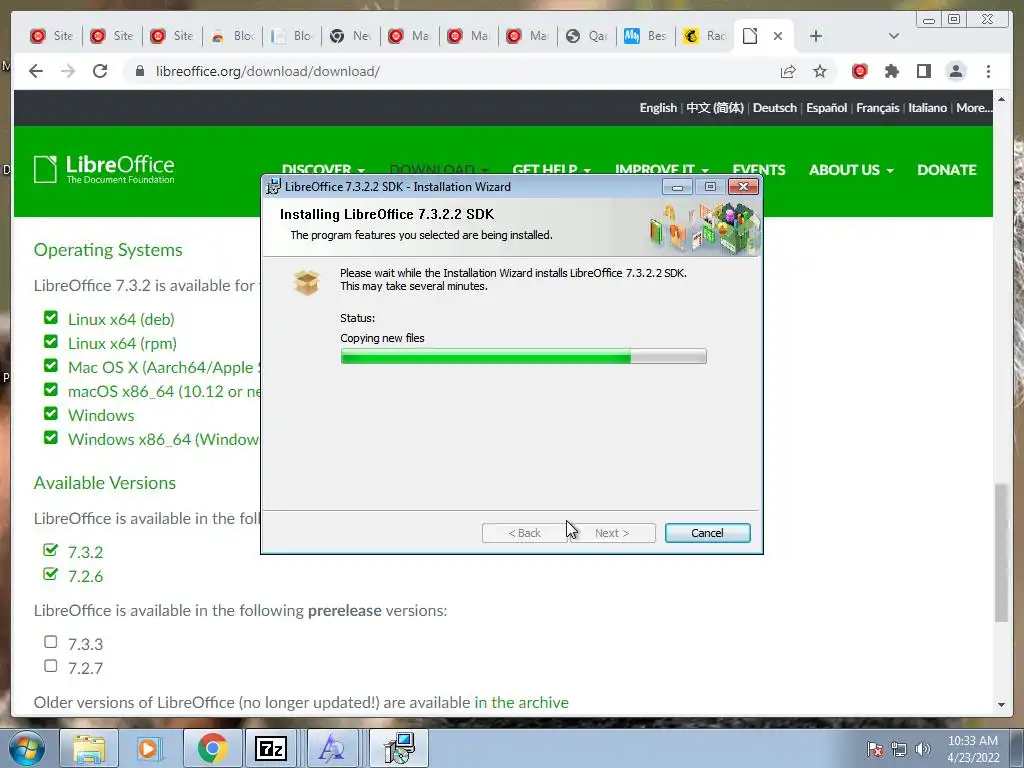
Task: Click the LibreOffice logo
Action: (104, 169)
